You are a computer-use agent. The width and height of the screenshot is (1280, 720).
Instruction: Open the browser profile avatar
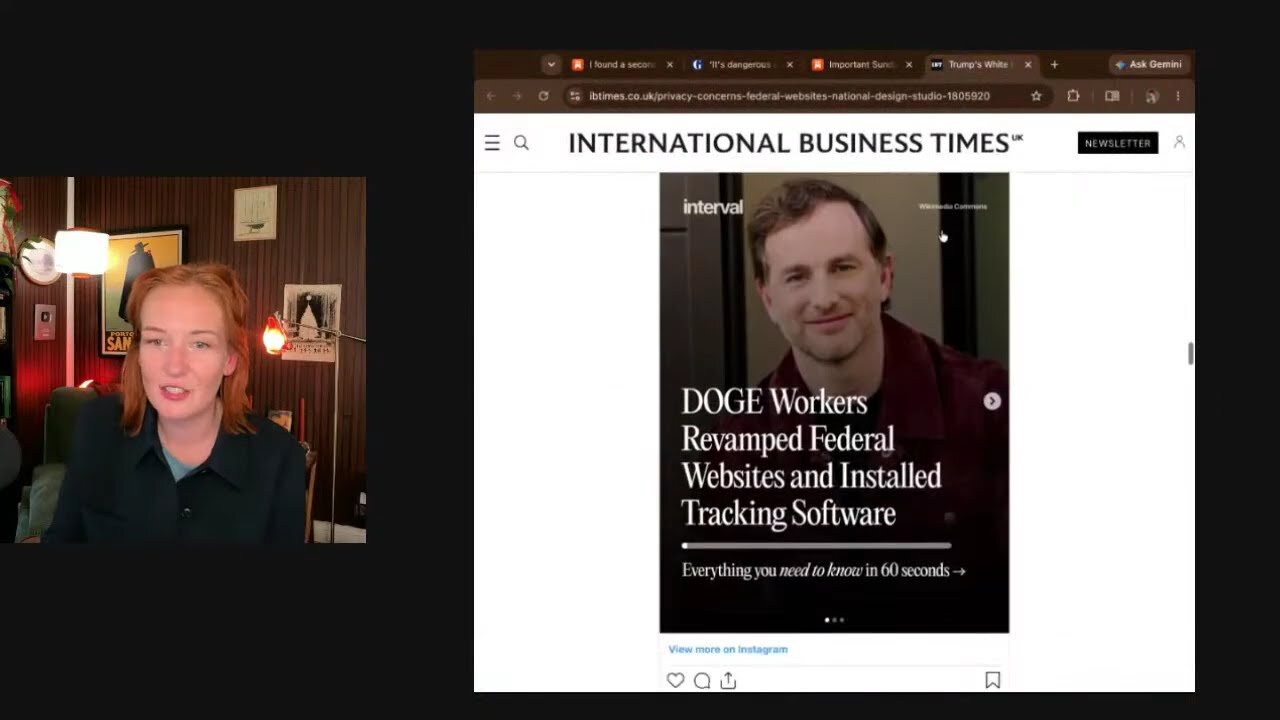coord(1152,96)
